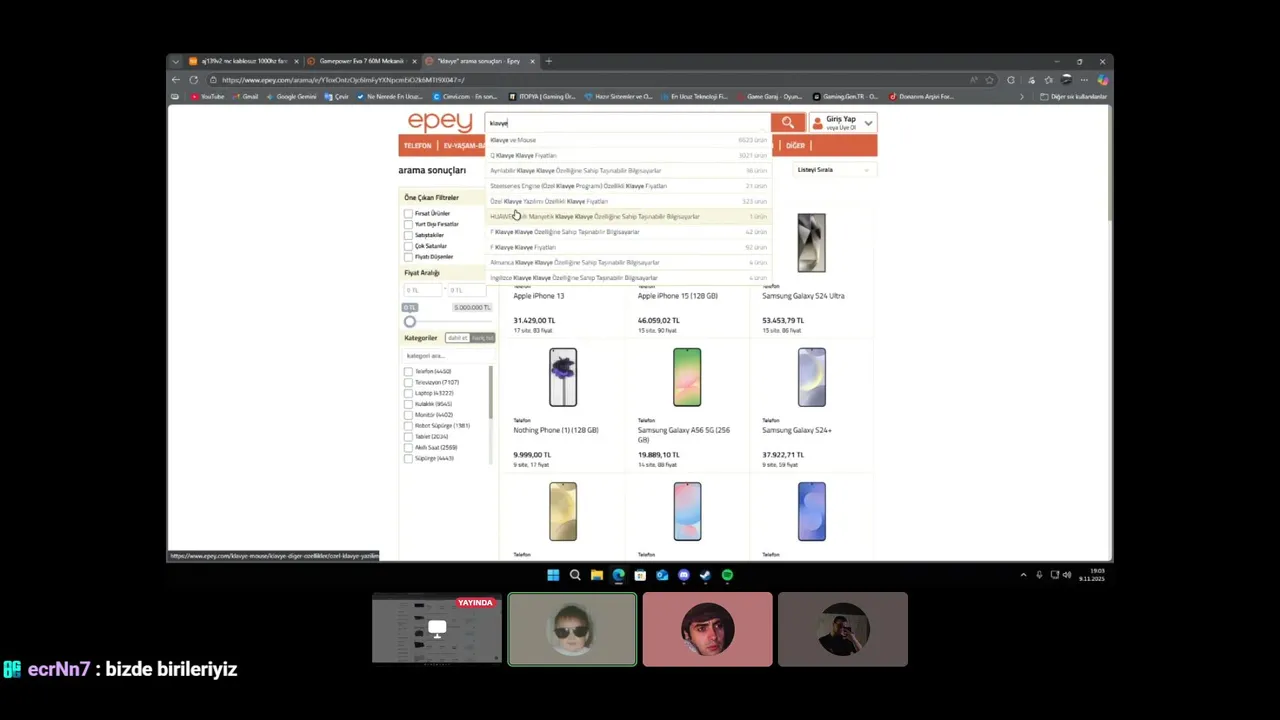Open File Explorer from taskbar
The height and width of the screenshot is (720, 1280).
point(597,575)
